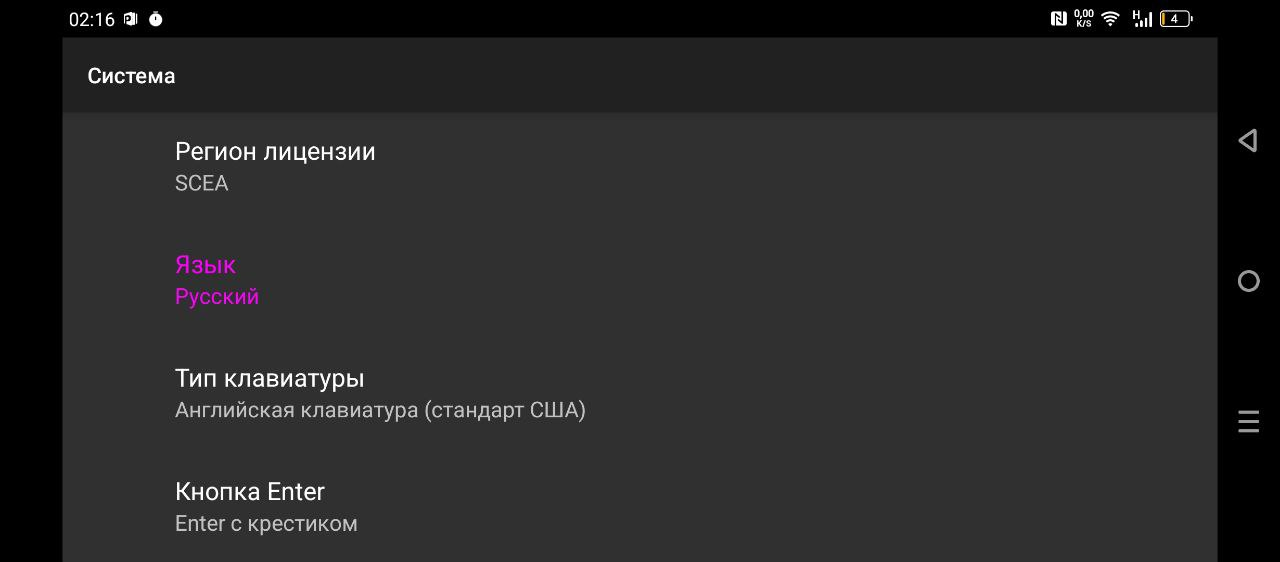Tap the network speed K/S indicator
This screenshot has width=1280, height=562.
pyautogui.click(x=1084, y=18)
